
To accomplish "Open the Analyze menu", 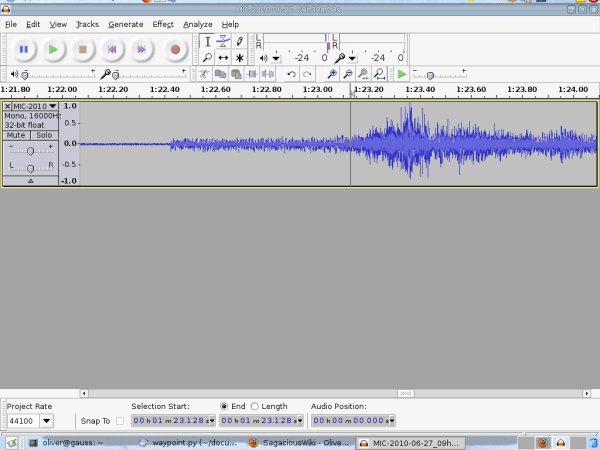I will [x=197, y=23].
